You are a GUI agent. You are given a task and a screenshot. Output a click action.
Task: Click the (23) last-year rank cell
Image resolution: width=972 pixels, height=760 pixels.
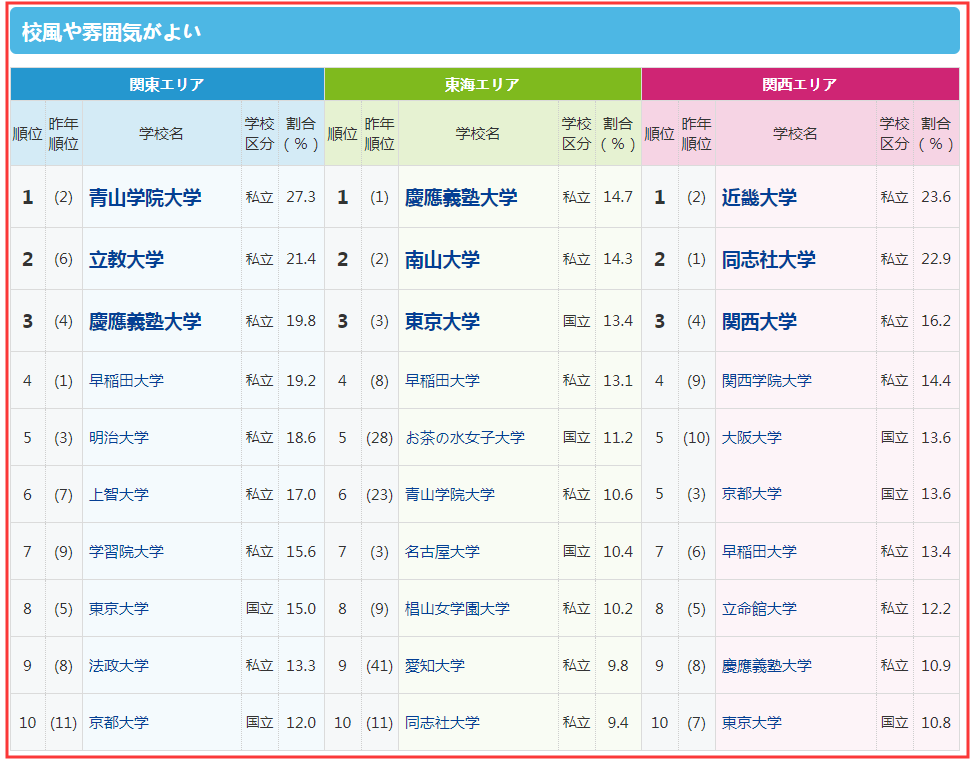[379, 495]
